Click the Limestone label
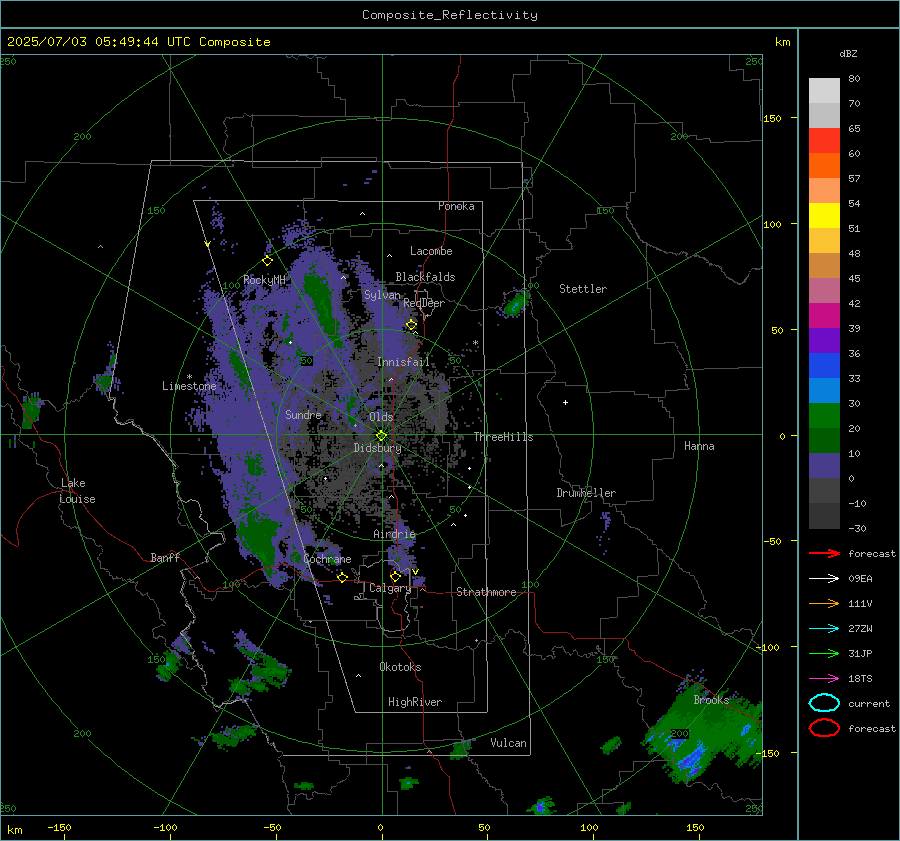Viewport: 900px width, 841px height. [189, 386]
